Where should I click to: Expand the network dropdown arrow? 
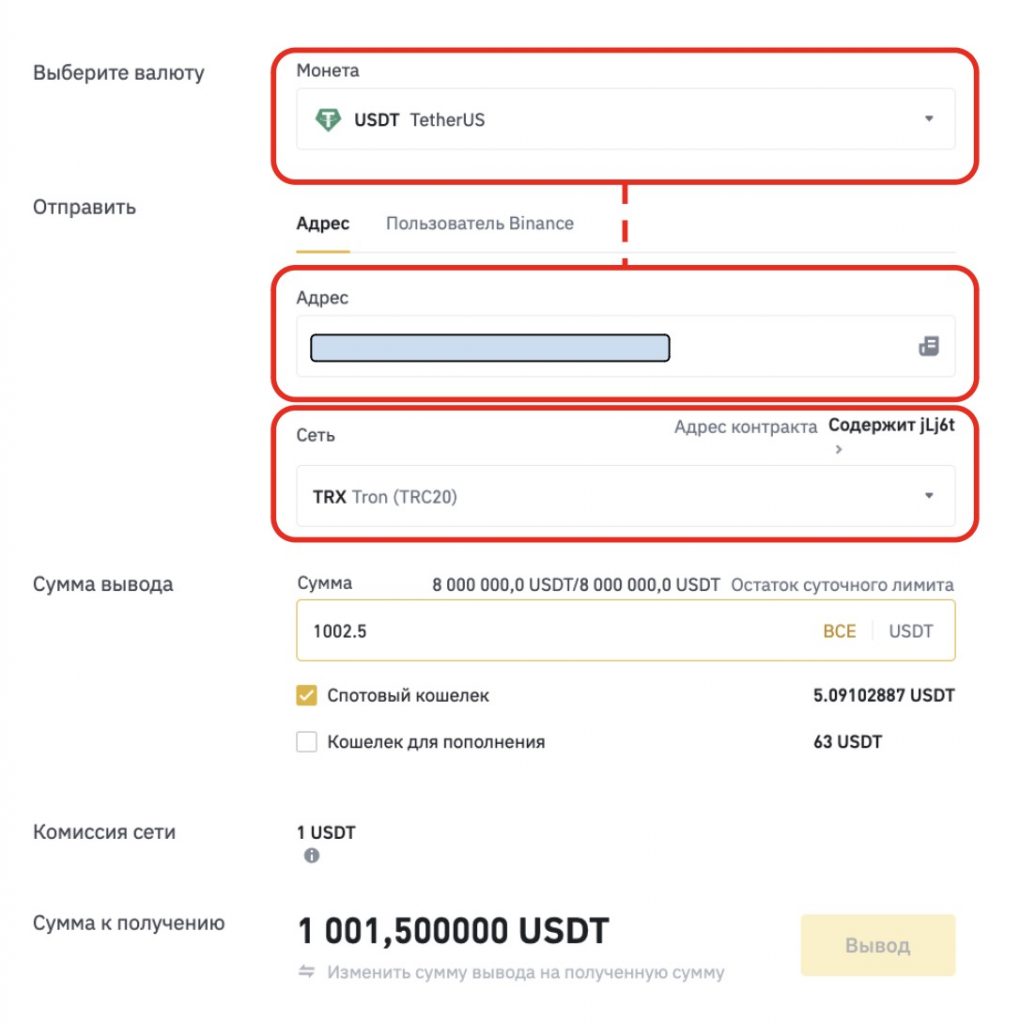[928, 496]
